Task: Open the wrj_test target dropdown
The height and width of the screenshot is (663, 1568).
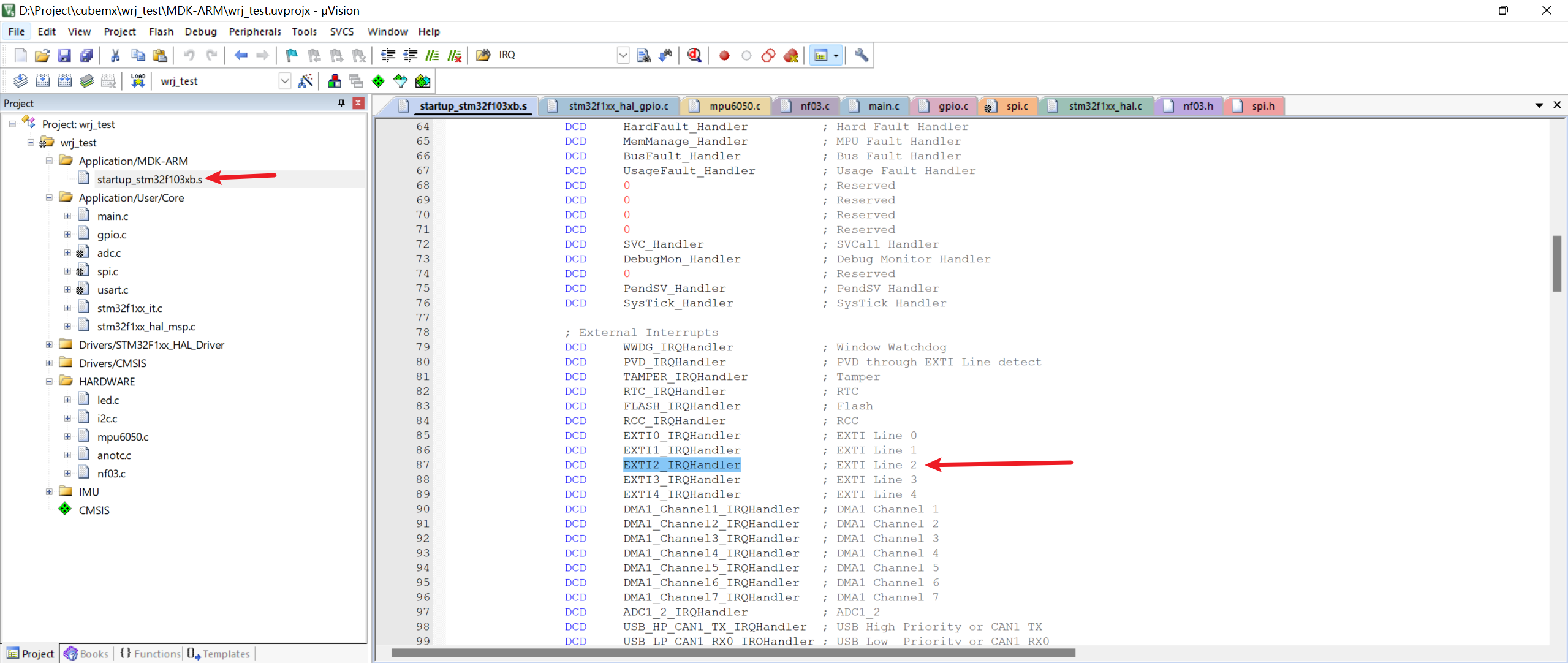Action: (284, 81)
